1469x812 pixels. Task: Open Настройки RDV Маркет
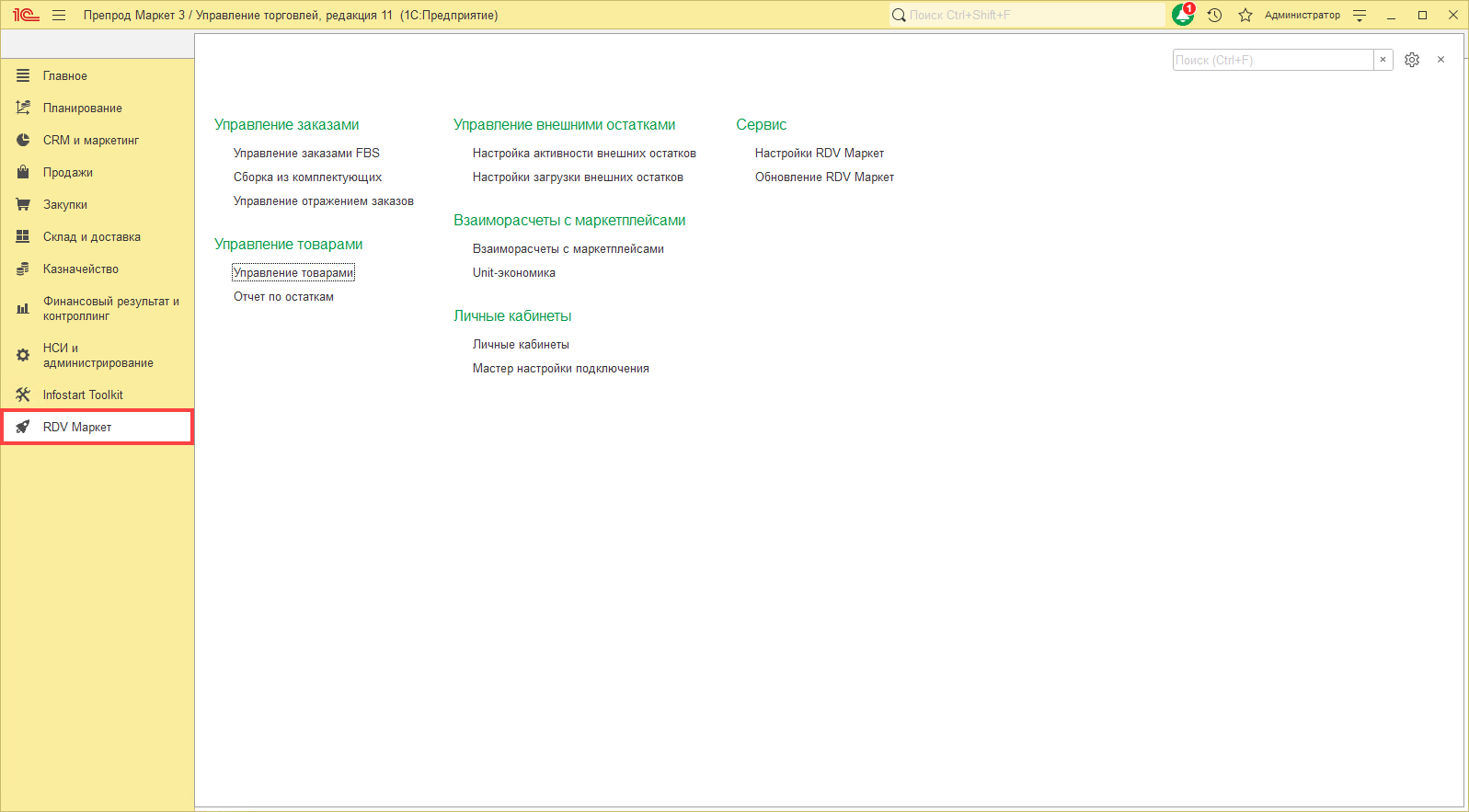pyautogui.click(x=820, y=153)
